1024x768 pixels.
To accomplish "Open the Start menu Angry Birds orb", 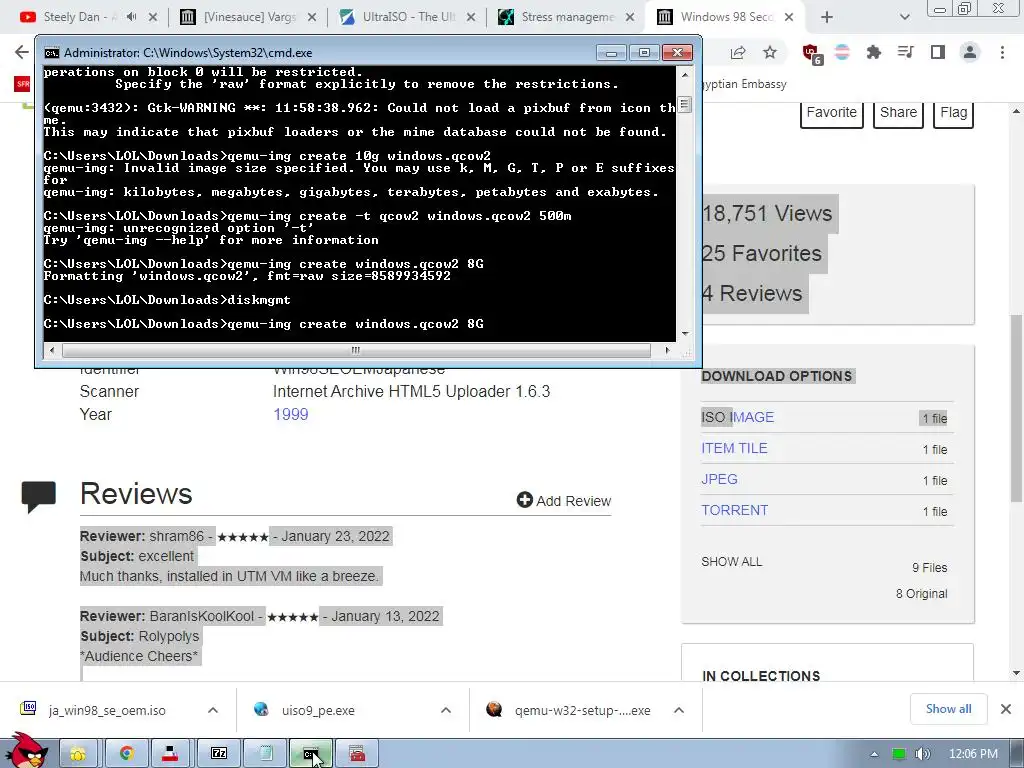I will coord(27,752).
